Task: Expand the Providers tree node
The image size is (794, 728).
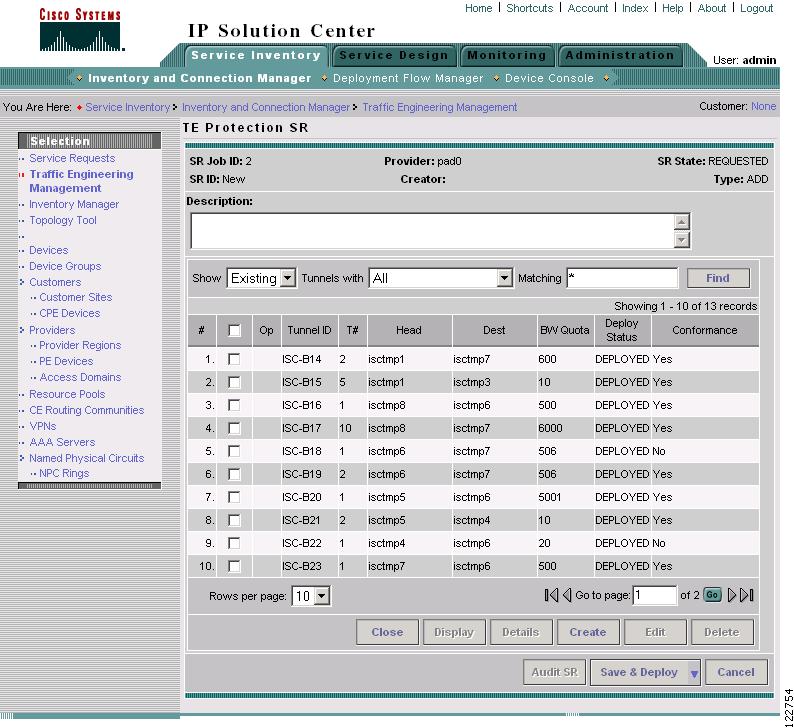Action: pos(22,330)
